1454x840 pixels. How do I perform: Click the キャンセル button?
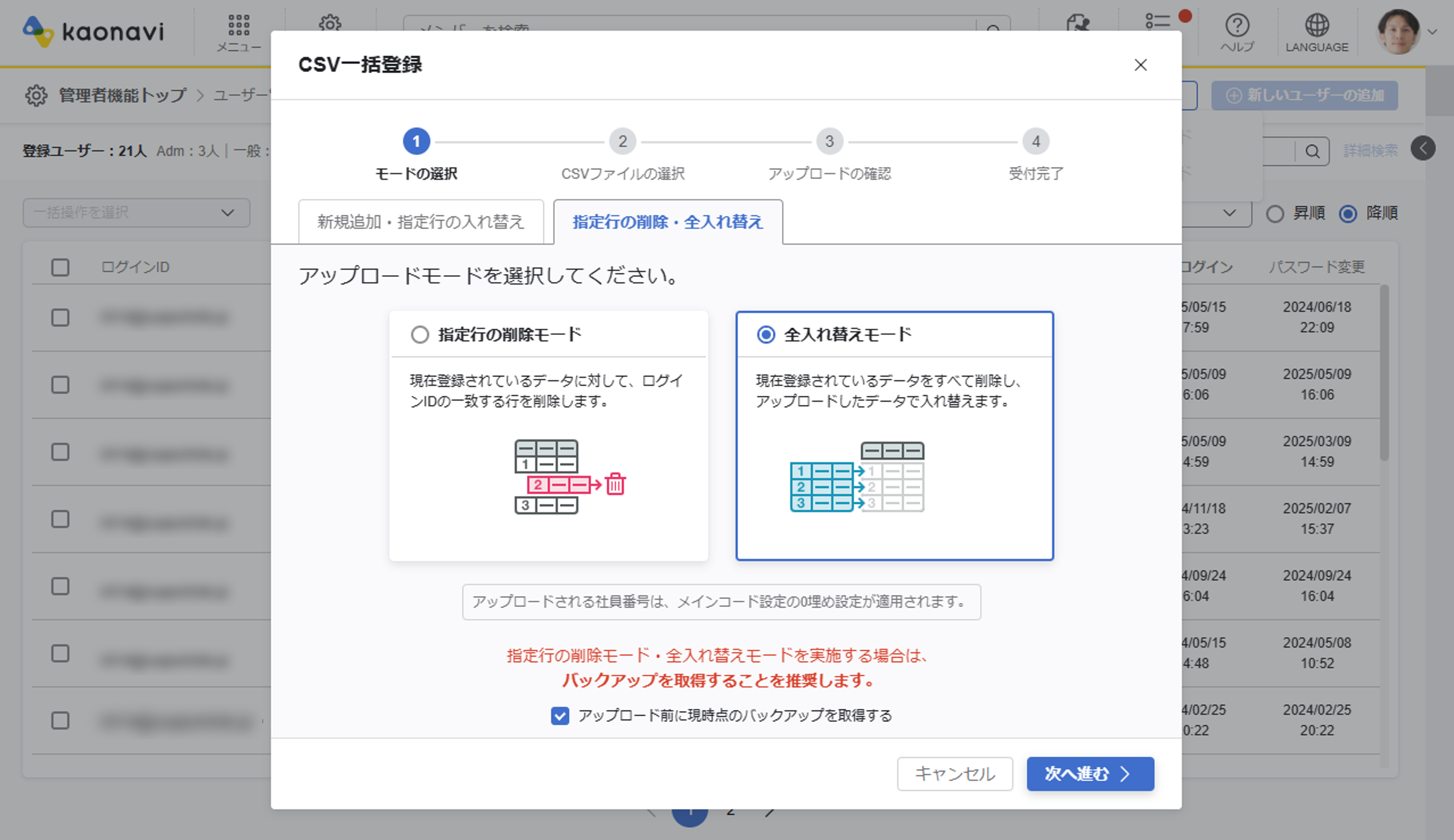[x=955, y=774]
